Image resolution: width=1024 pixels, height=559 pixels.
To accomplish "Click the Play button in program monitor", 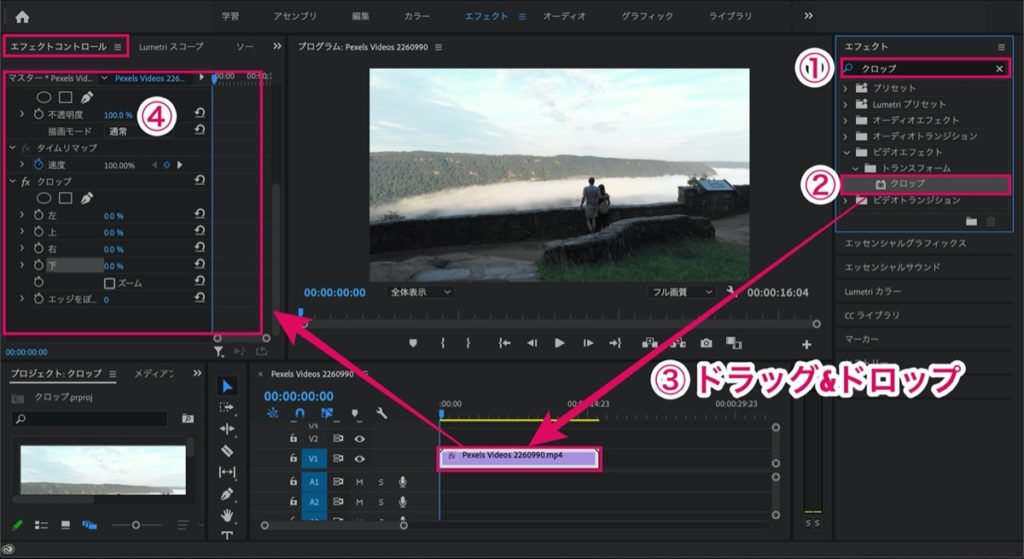I will coord(560,343).
